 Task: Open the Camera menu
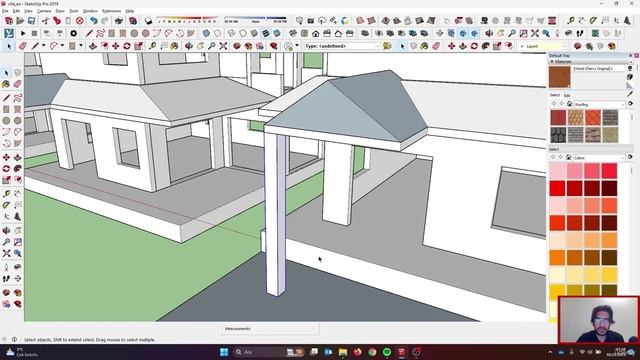tap(44, 11)
